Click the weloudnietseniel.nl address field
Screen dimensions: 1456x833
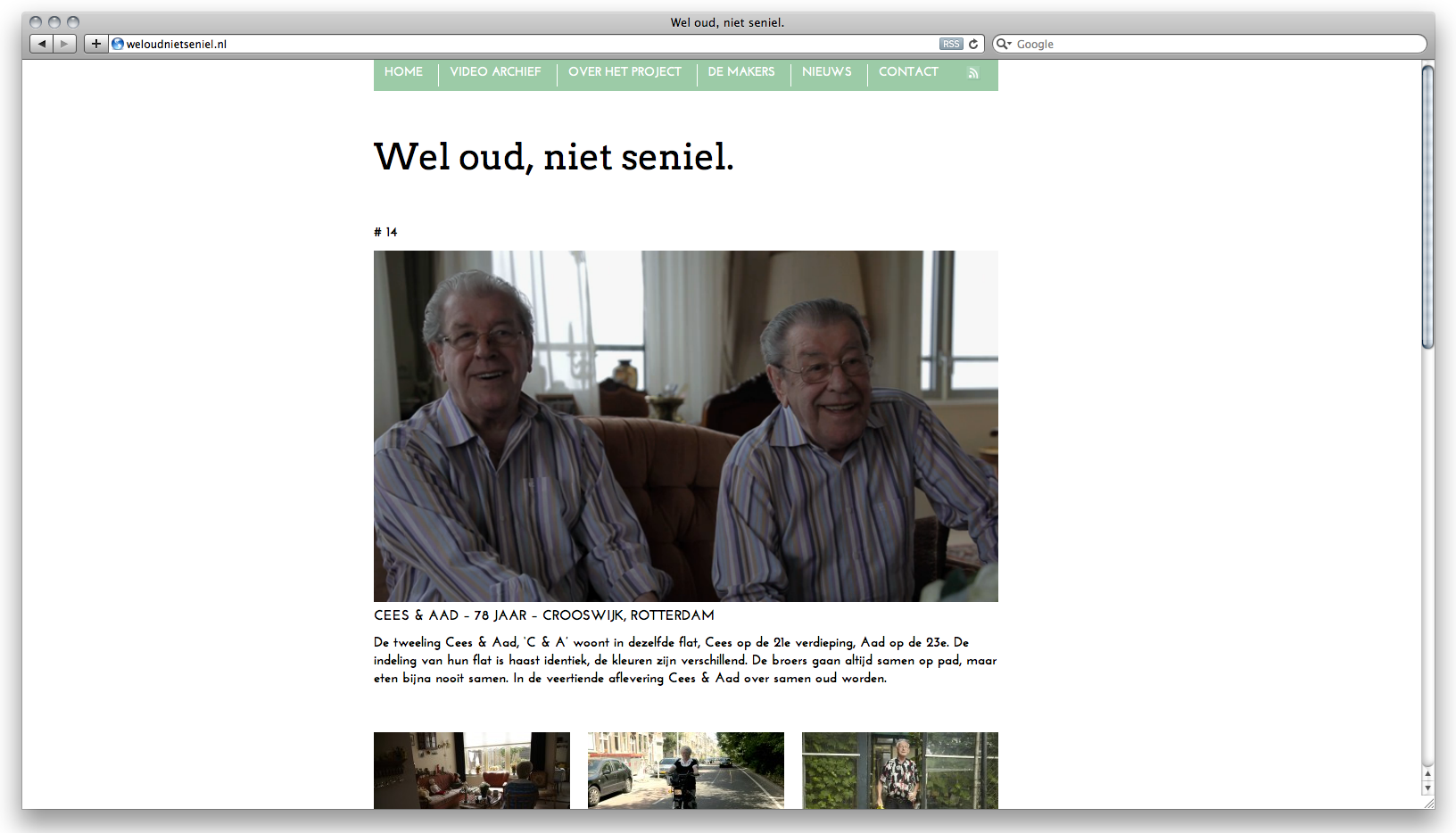click(532, 44)
